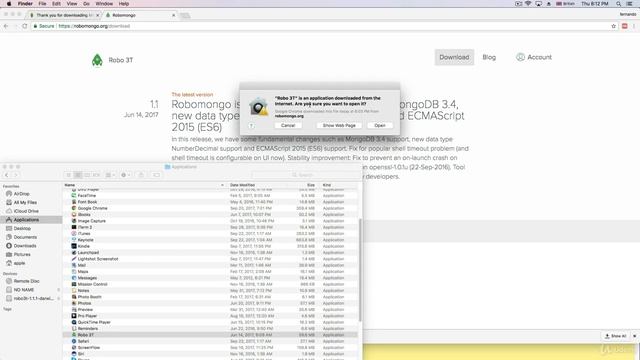Open Robo 3T from the security dialog
This screenshot has height=360, width=640.
(380, 125)
